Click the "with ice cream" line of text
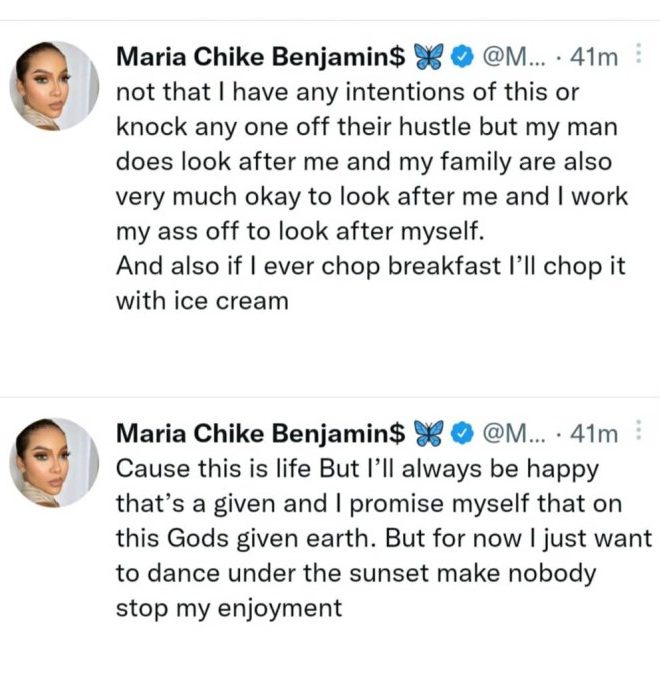660x681 pixels. click(202, 300)
